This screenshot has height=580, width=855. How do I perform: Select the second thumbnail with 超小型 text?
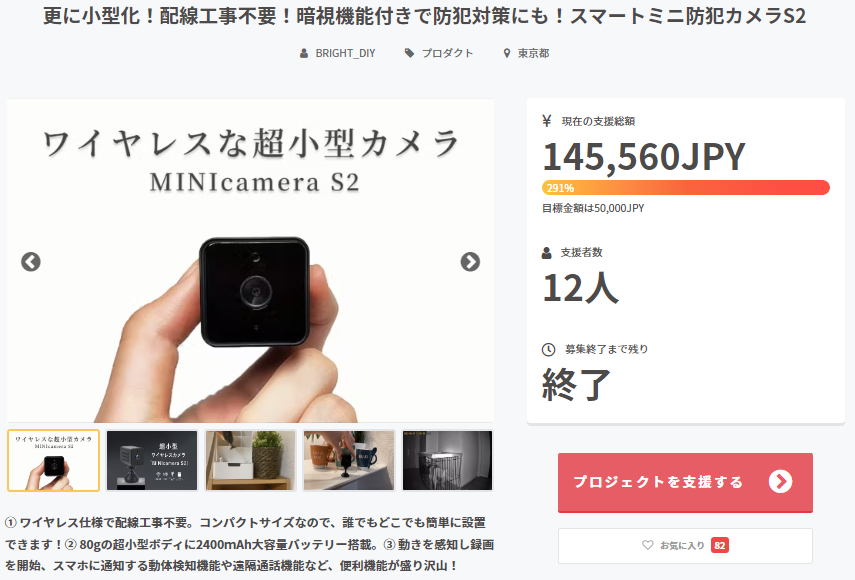click(152, 461)
